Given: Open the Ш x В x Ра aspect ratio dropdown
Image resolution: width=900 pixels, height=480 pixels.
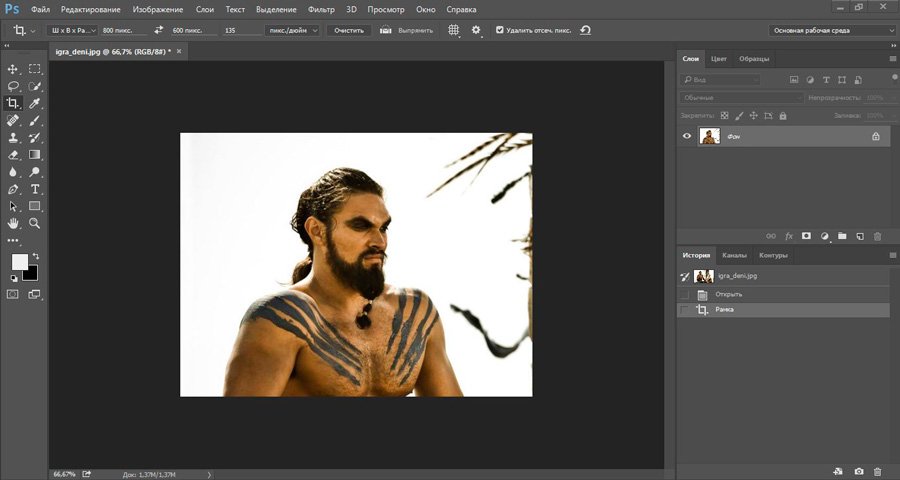Looking at the screenshot, I should pyautogui.click(x=72, y=30).
